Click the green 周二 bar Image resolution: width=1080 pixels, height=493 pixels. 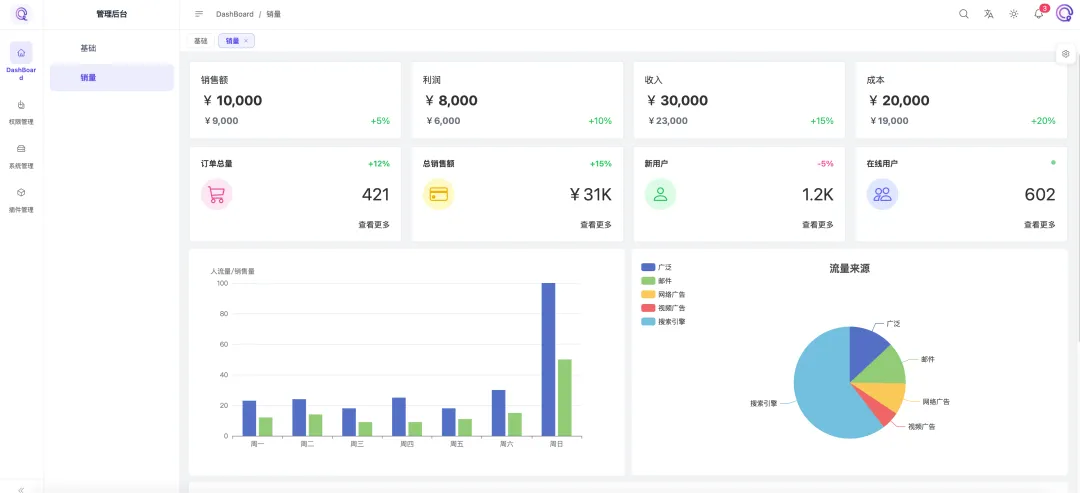tap(315, 425)
